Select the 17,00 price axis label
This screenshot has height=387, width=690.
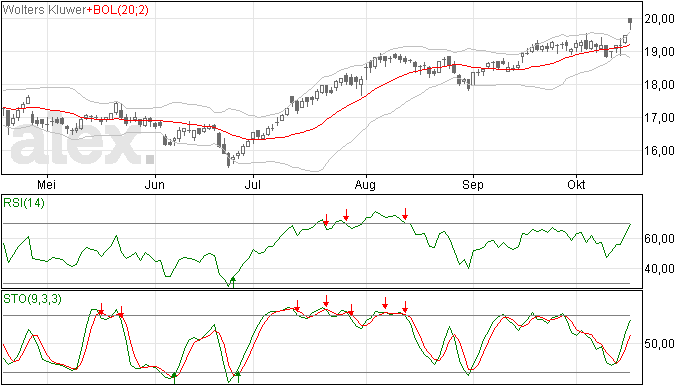(x=659, y=118)
